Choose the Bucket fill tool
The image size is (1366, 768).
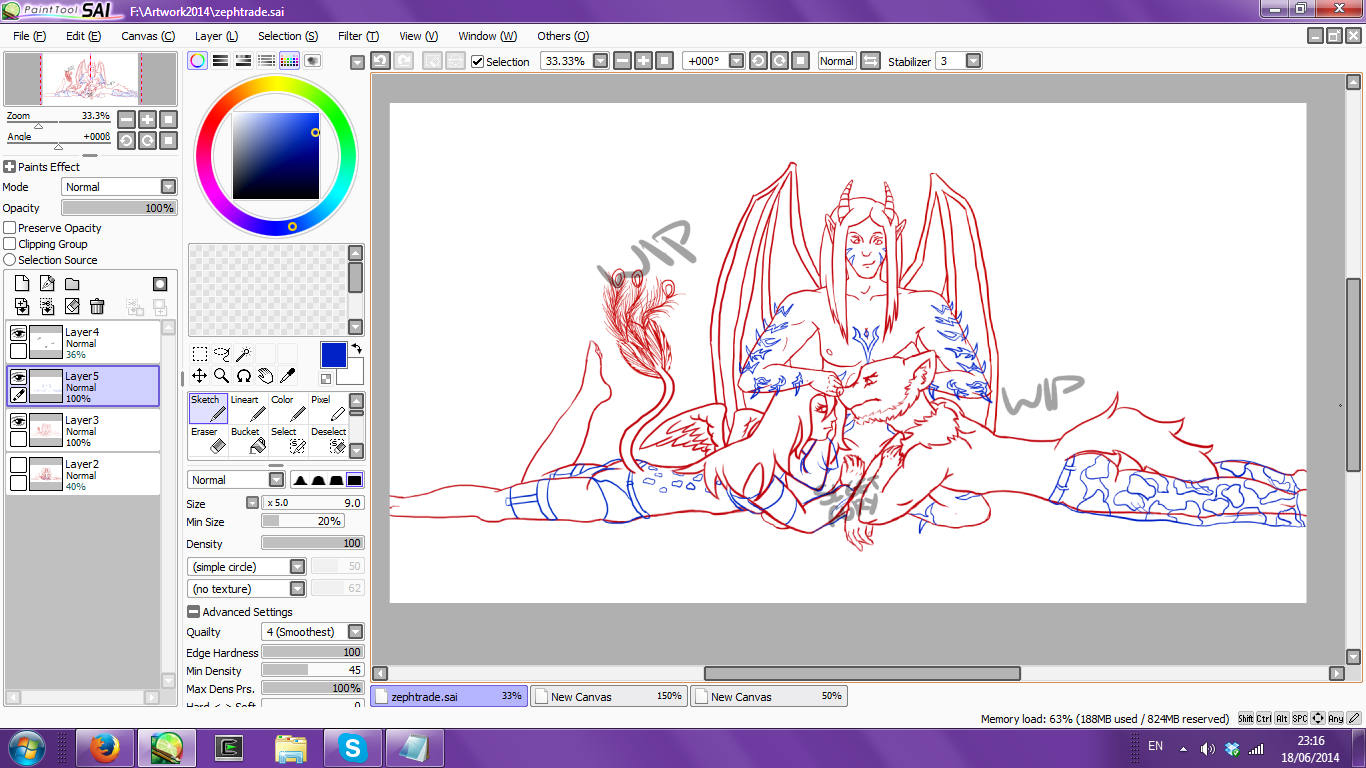(x=246, y=440)
